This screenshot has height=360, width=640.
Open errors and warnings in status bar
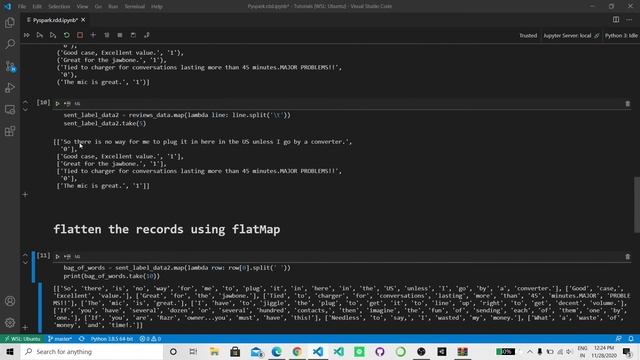150,339
